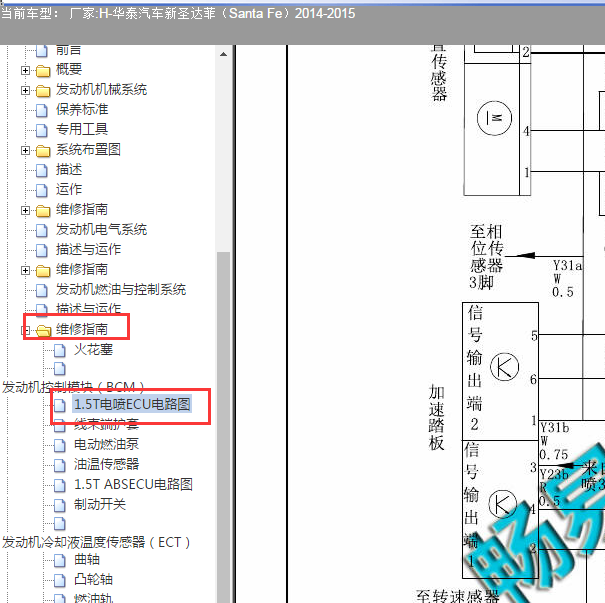Click the document icon beside 保养标准
The width and height of the screenshot is (605, 603).
42,110
